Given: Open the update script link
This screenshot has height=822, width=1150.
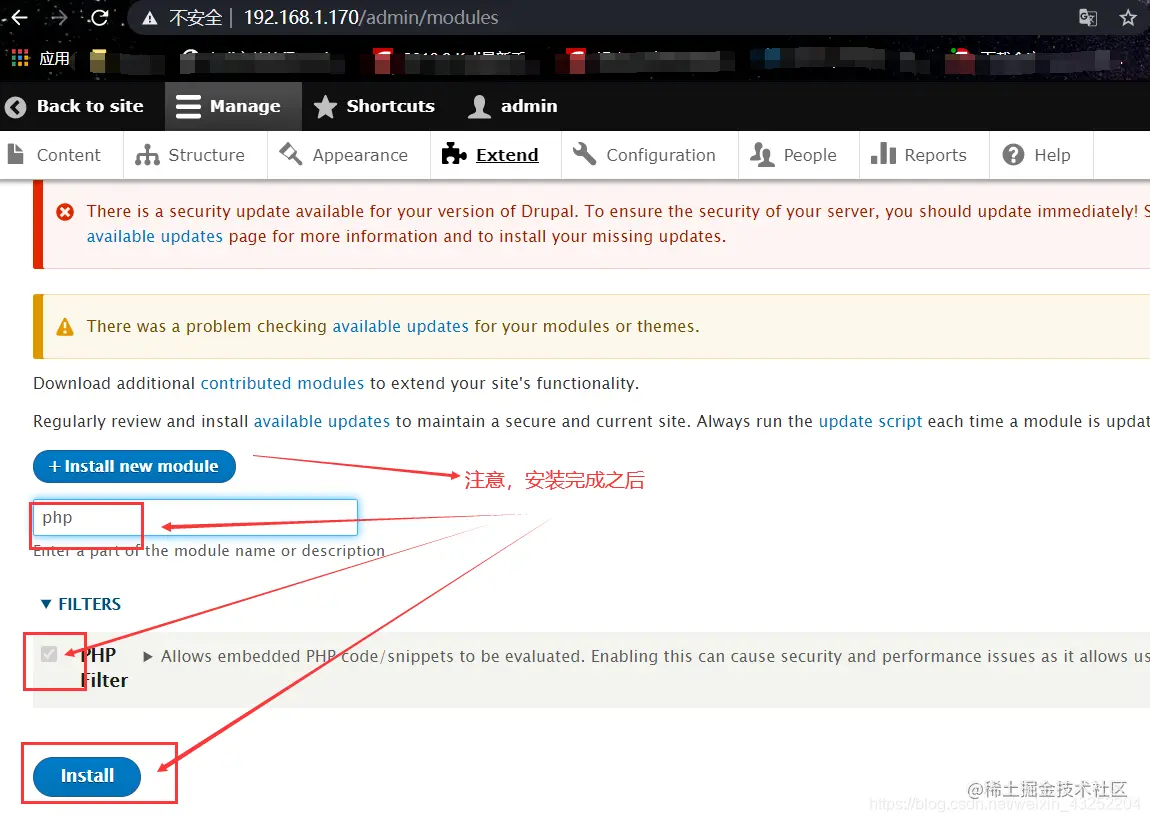Looking at the screenshot, I should 870,422.
